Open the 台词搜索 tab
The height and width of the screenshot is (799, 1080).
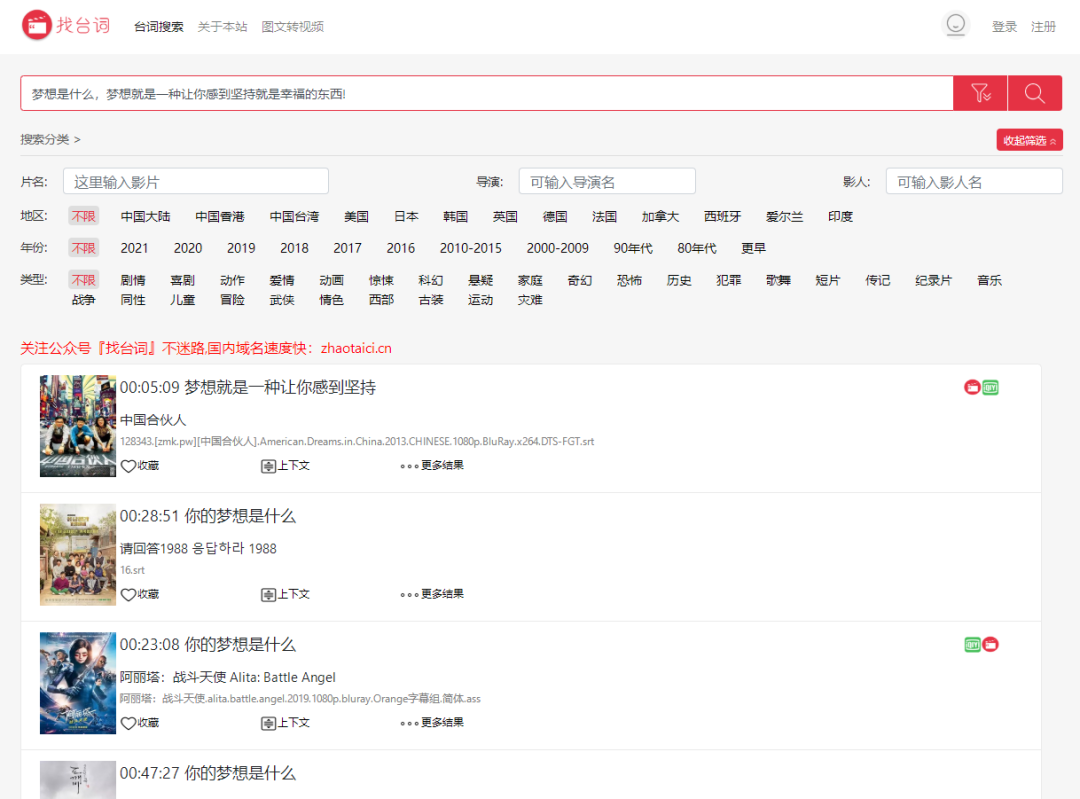point(158,26)
